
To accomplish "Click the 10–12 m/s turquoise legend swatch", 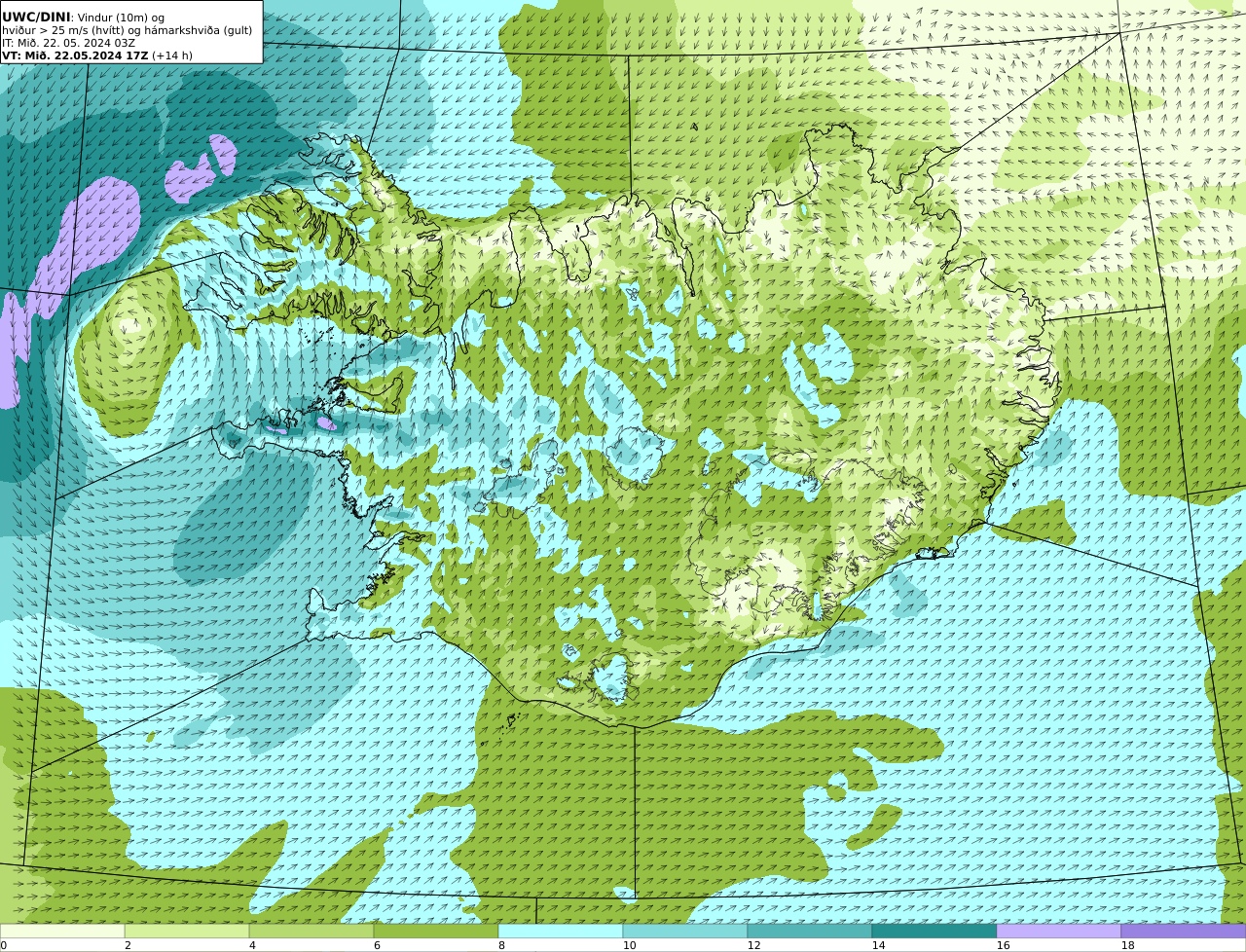I will (x=685, y=931).
